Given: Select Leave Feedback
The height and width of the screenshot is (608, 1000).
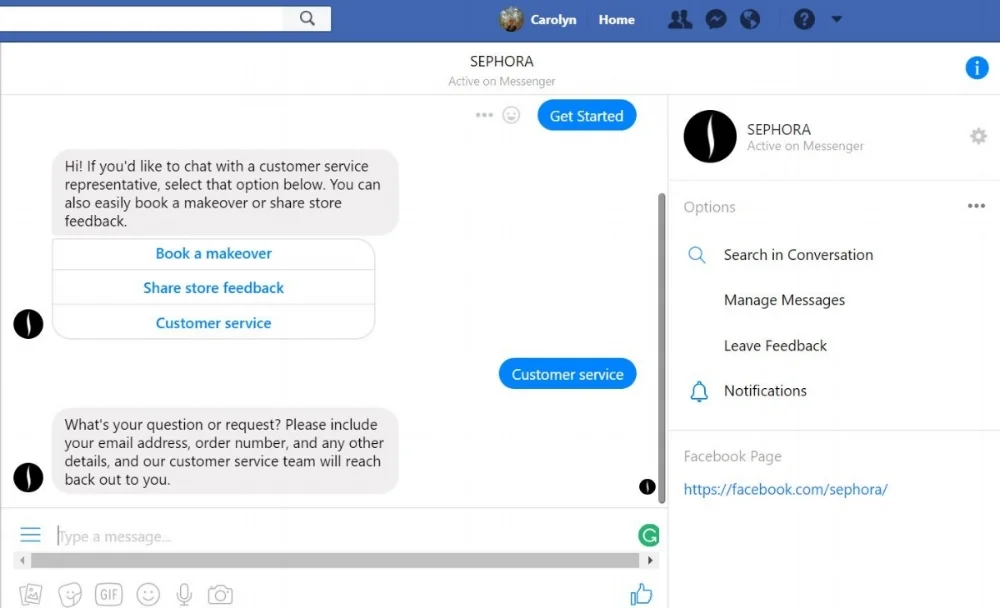Looking at the screenshot, I should 775,346.
